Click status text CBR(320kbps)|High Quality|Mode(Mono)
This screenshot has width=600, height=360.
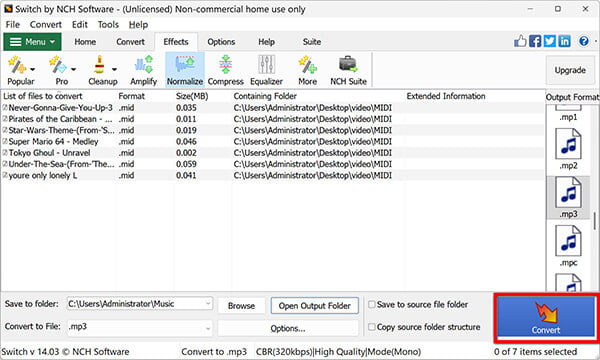pyautogui.click(x=338, y=352)
